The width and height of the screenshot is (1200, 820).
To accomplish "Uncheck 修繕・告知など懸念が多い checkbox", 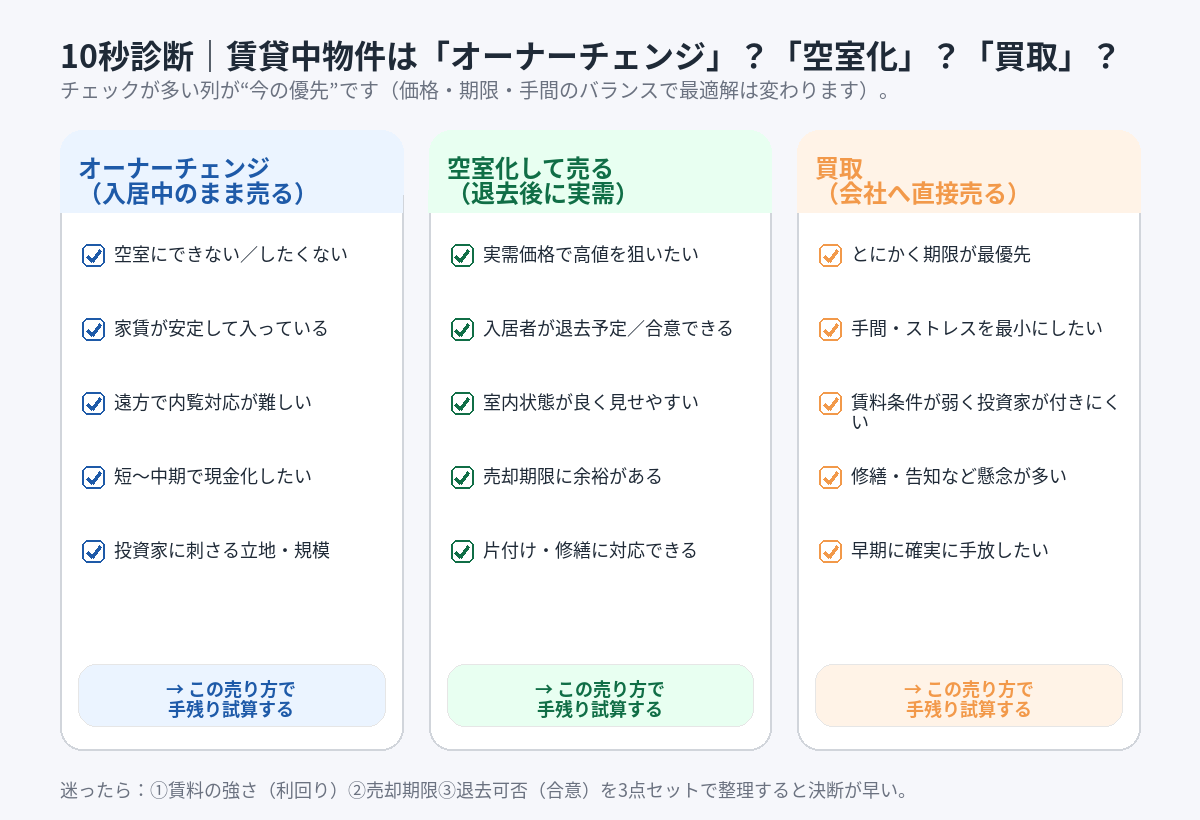I will pos(830,478).
